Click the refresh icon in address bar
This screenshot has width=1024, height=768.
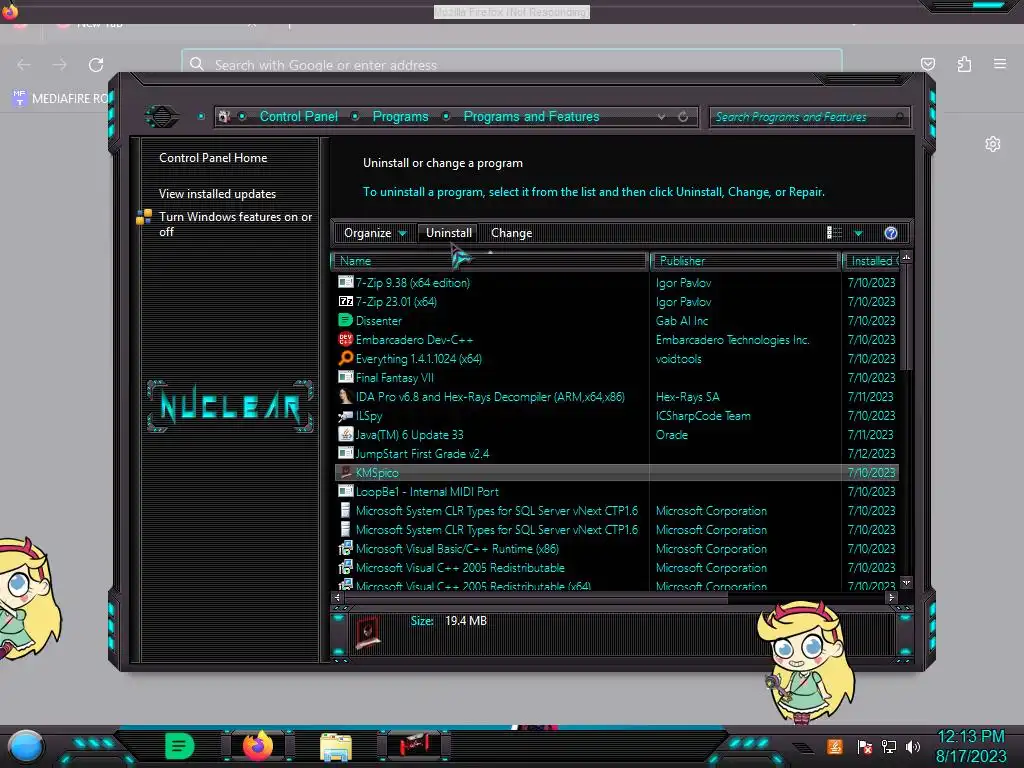click(x=683, y=116)
